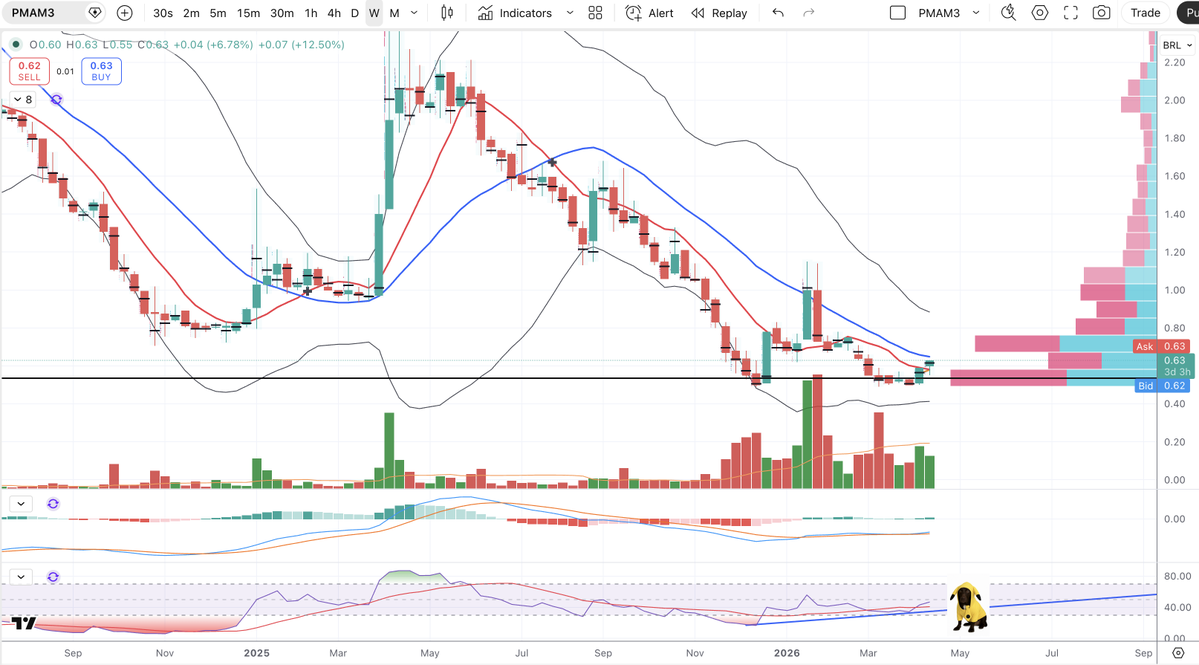Open chart settings hexagon icon

point(1040,13)
